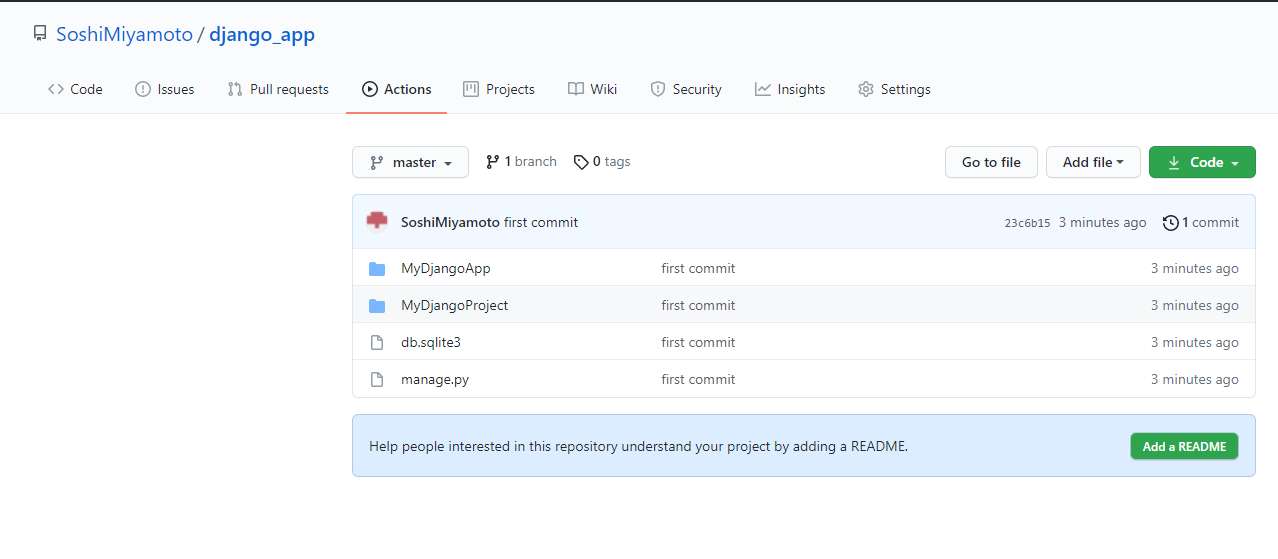Click the Add a README button
Viewport: 1278px width, 559px height.
[1184, 446]
